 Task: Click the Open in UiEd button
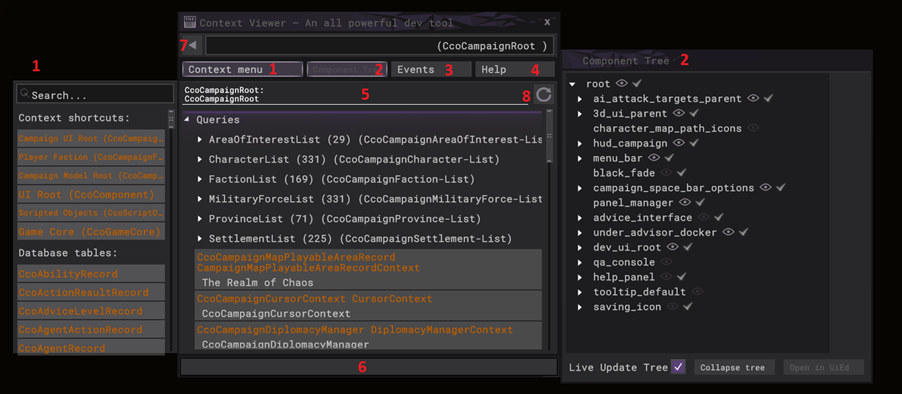pyautogui.click(x=824, y=368)
